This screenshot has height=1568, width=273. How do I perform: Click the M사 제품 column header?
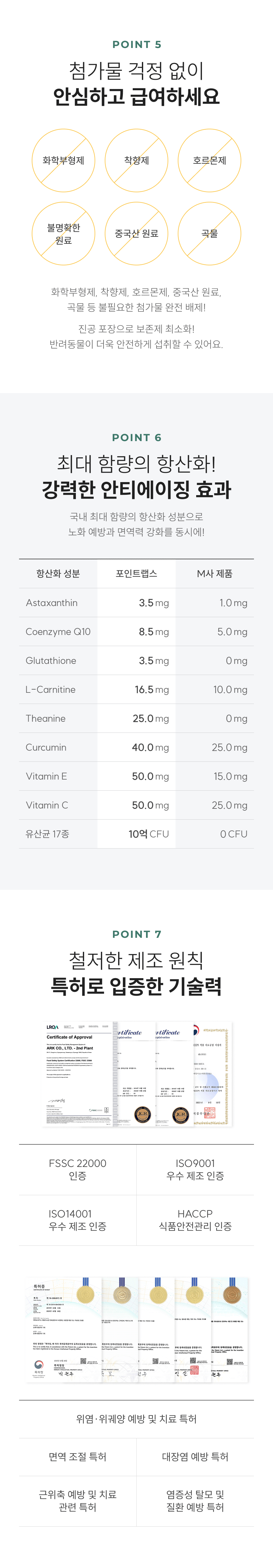pos(215,573)
